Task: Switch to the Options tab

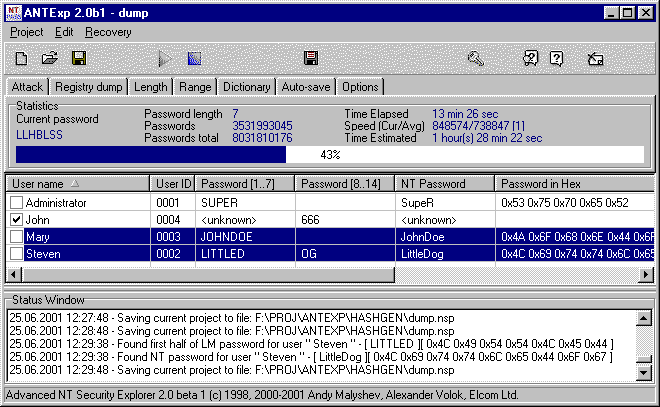Action: [x=360, y=87]
